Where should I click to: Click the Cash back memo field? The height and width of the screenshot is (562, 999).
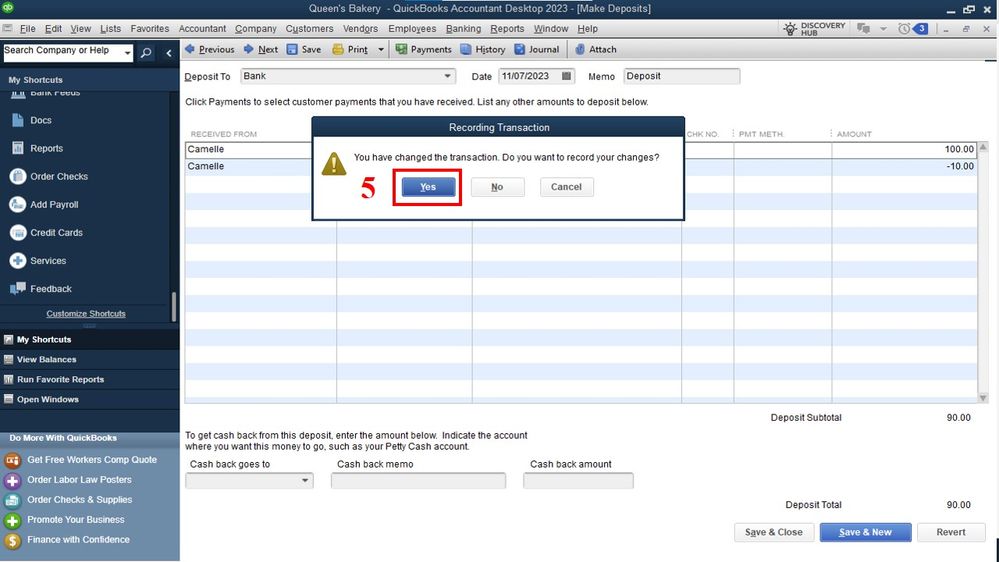[418, 480]
